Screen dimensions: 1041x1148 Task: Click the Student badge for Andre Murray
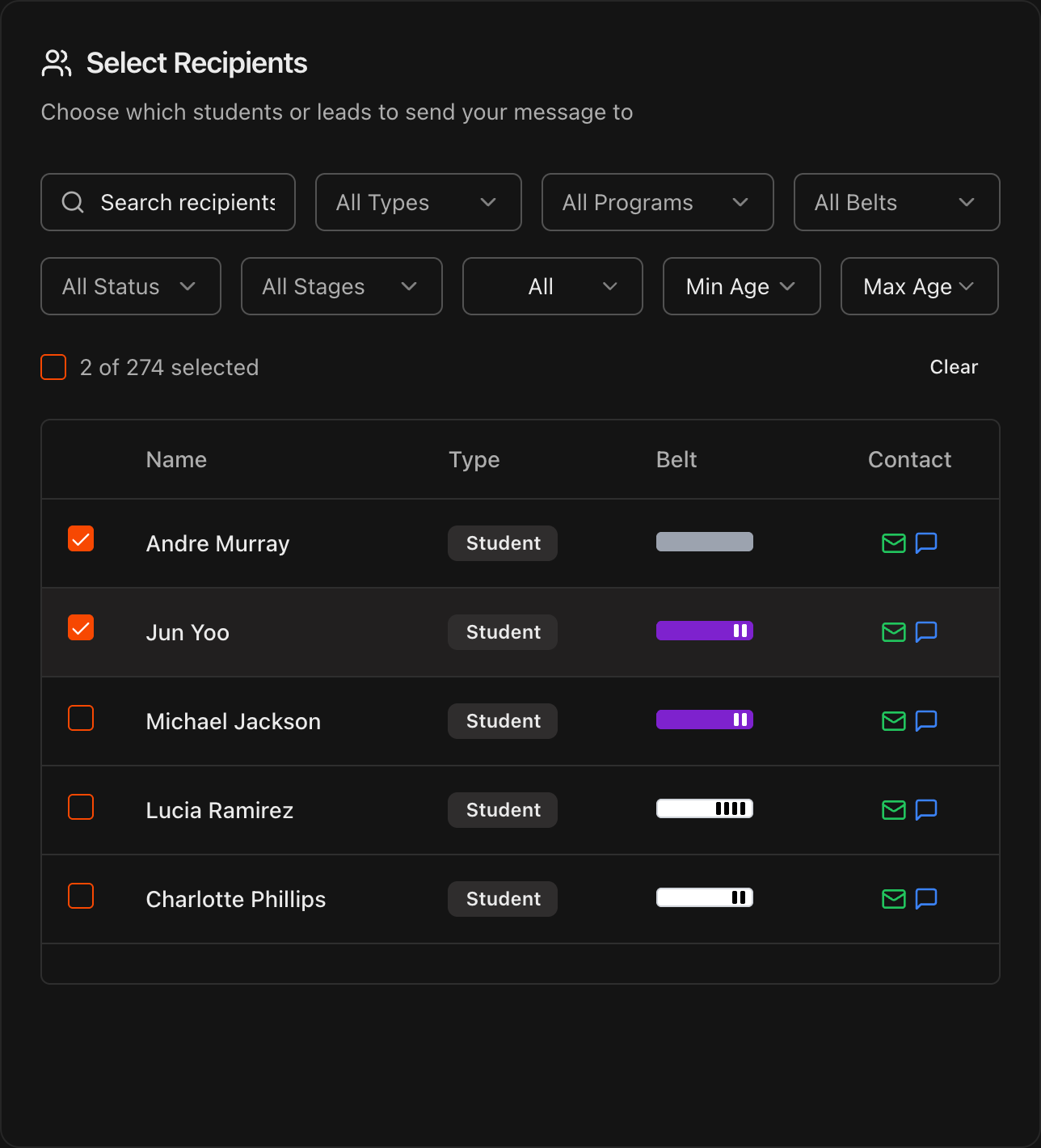tap(503, 543)
